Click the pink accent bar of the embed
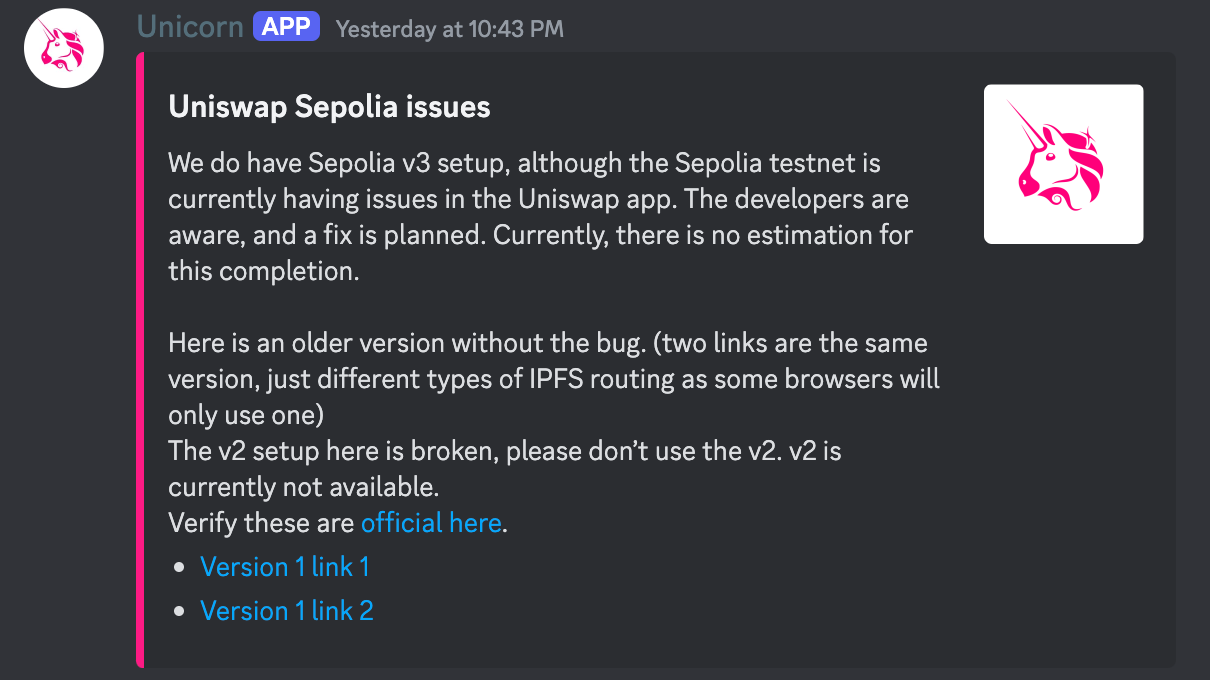 click(x=140, y=360)
